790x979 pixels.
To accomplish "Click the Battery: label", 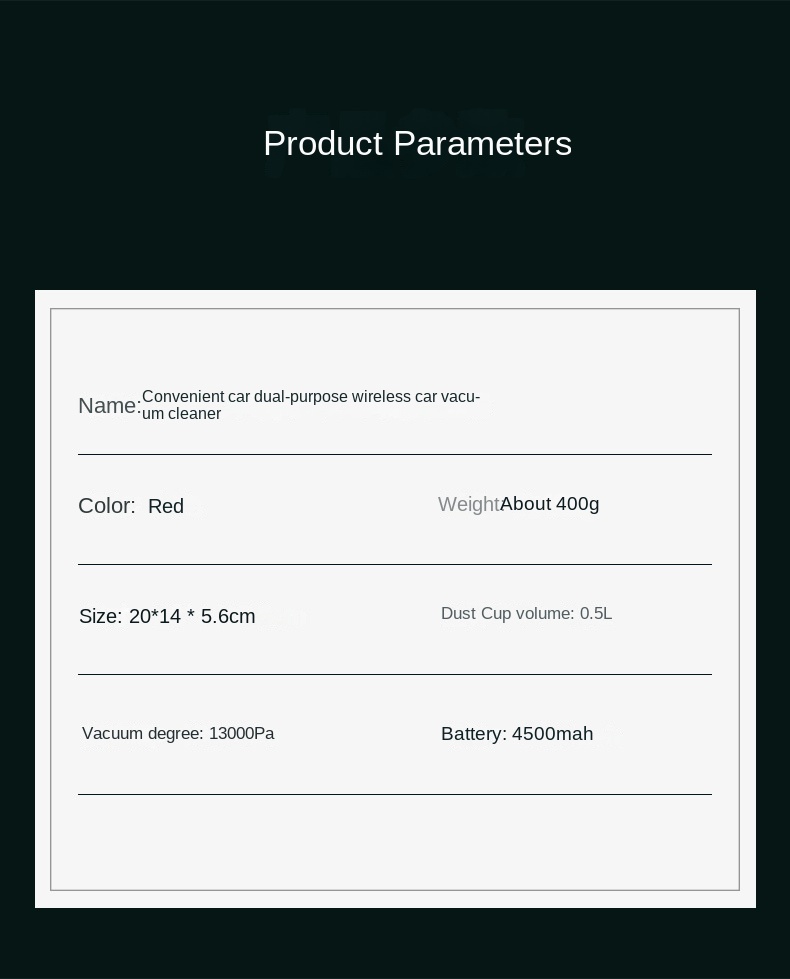I will pos(474,735).
